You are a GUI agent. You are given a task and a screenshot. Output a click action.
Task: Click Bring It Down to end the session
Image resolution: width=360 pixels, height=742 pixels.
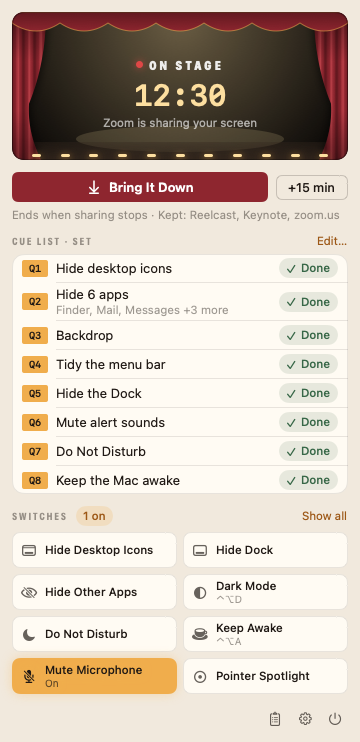coord(140,187)
